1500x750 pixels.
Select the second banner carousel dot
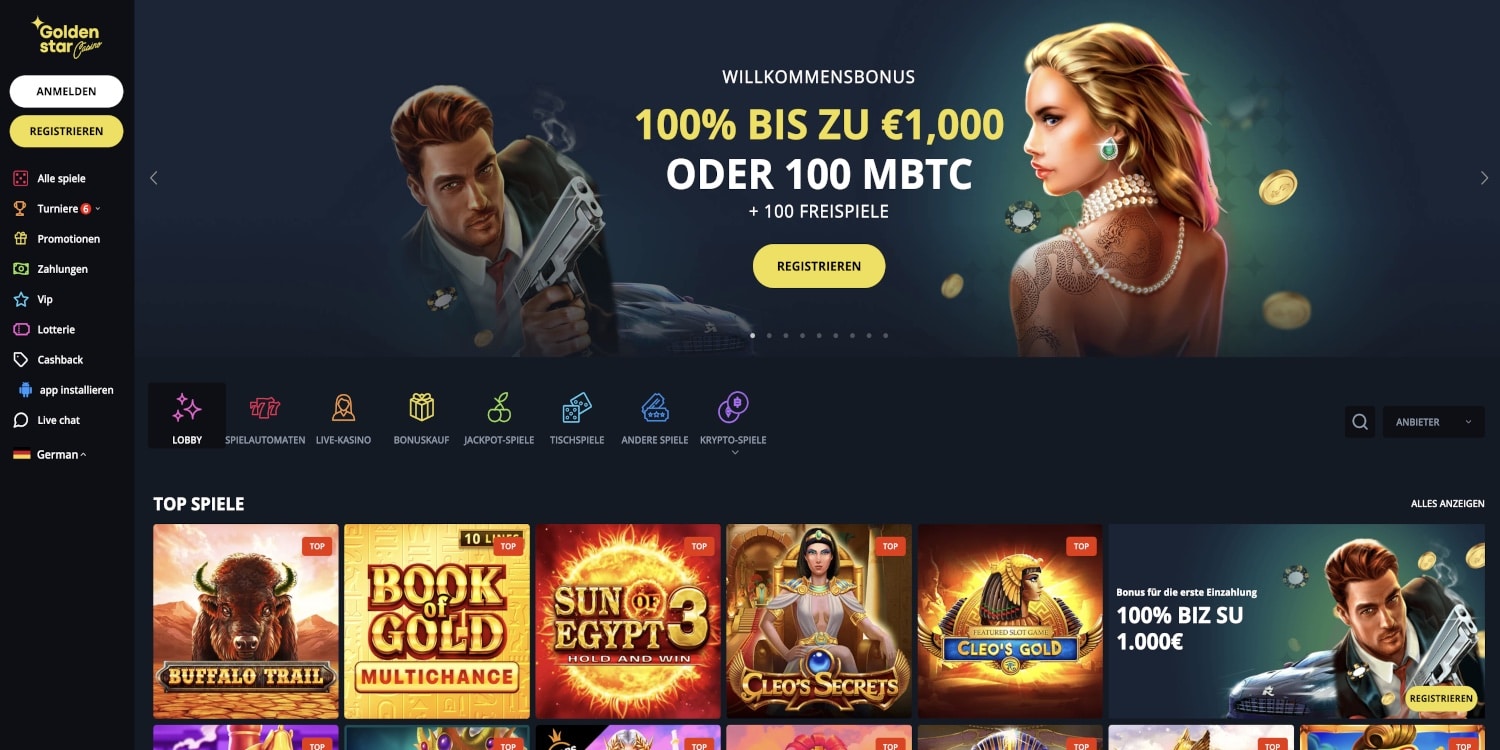pyautogui.click(x=769, y=336)
